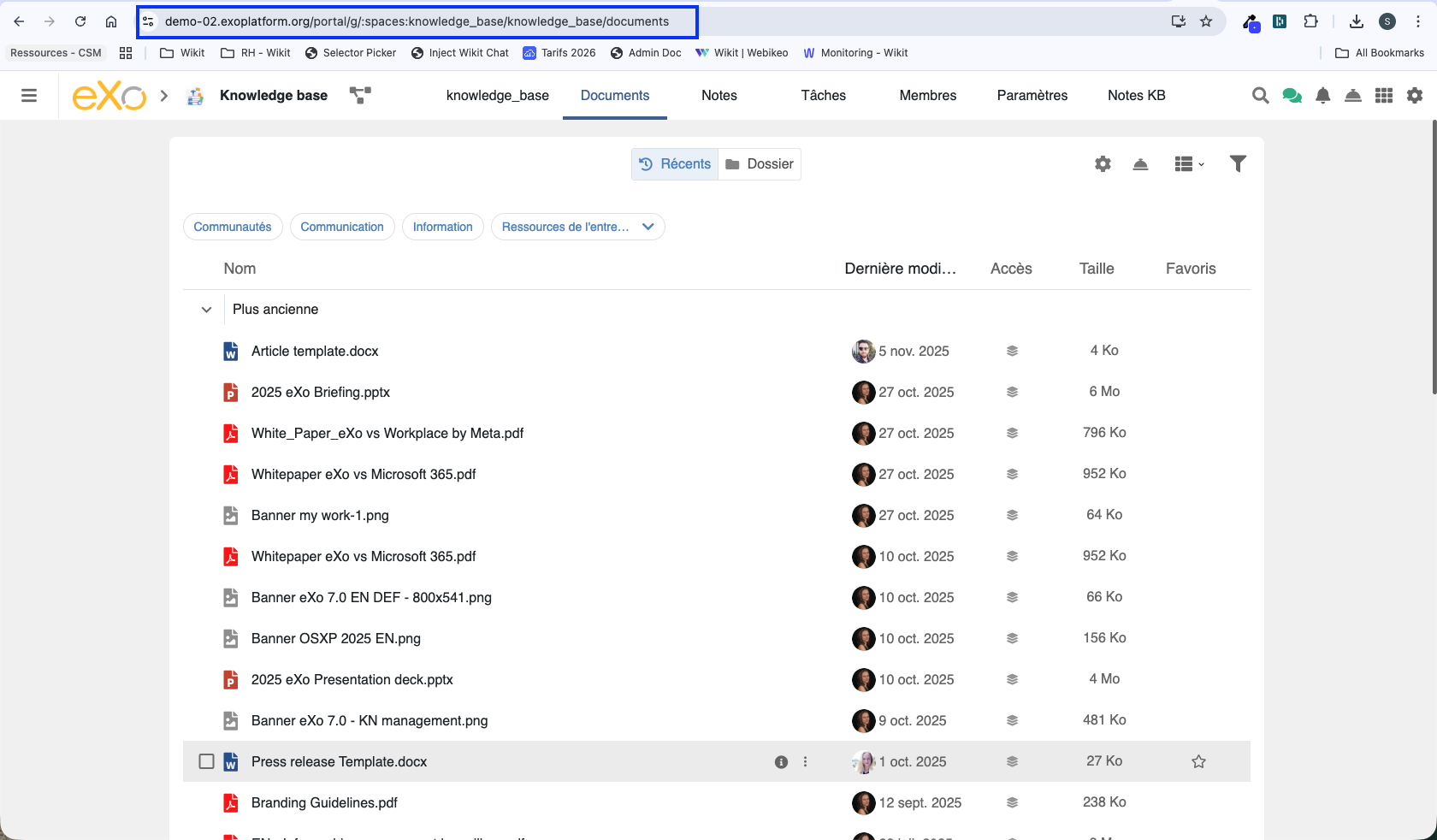Image resolution: width=1437 pixels, height=840 pixels.
Task: Open Banner eXo 7.0 EN DEF - 800x541.png
Action: pyautogui.click(x=371, y=598)
